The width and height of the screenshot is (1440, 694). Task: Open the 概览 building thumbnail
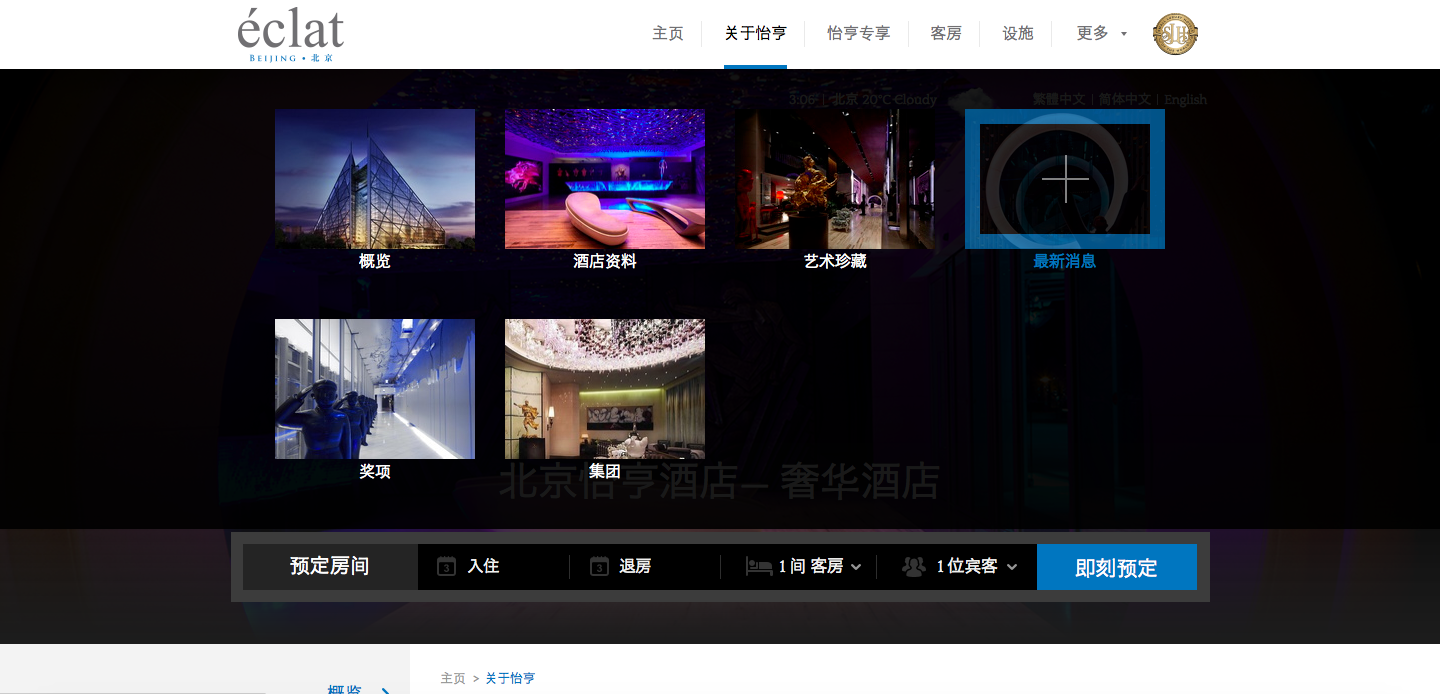375,179
